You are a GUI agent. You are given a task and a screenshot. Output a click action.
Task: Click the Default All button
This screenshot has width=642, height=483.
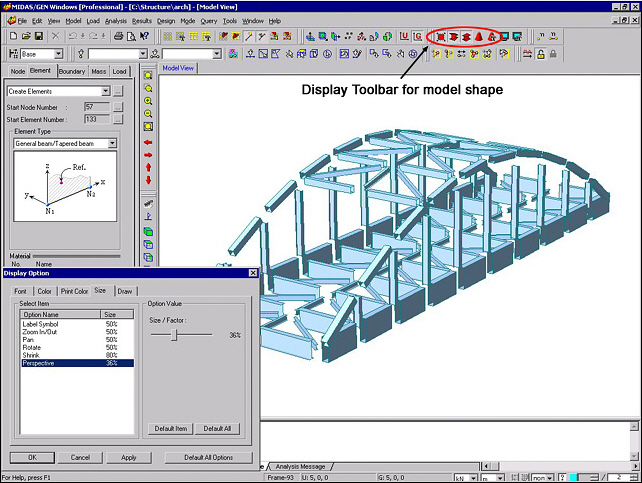tap(217, 429)
